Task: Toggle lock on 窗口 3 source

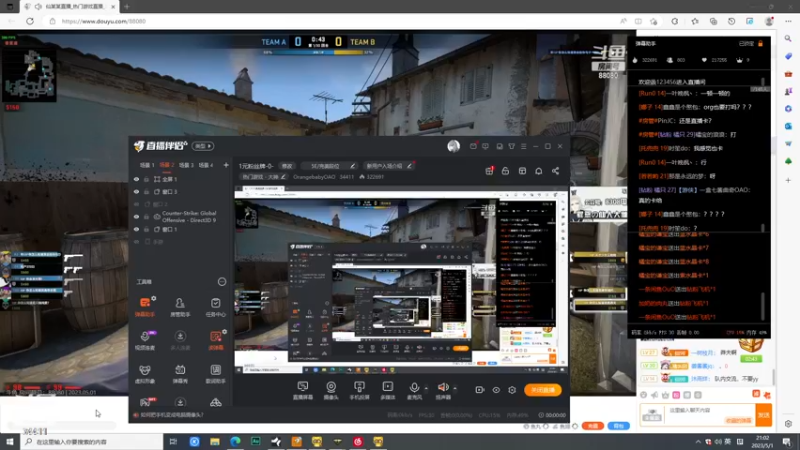Action: pyautogui.click(x=146, y=192)
